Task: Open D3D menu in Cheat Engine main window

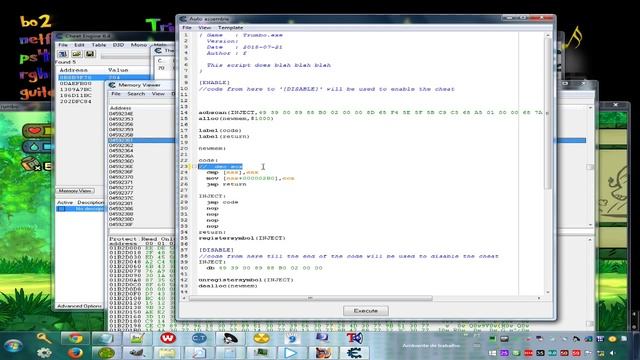Action: pos(118,45)
